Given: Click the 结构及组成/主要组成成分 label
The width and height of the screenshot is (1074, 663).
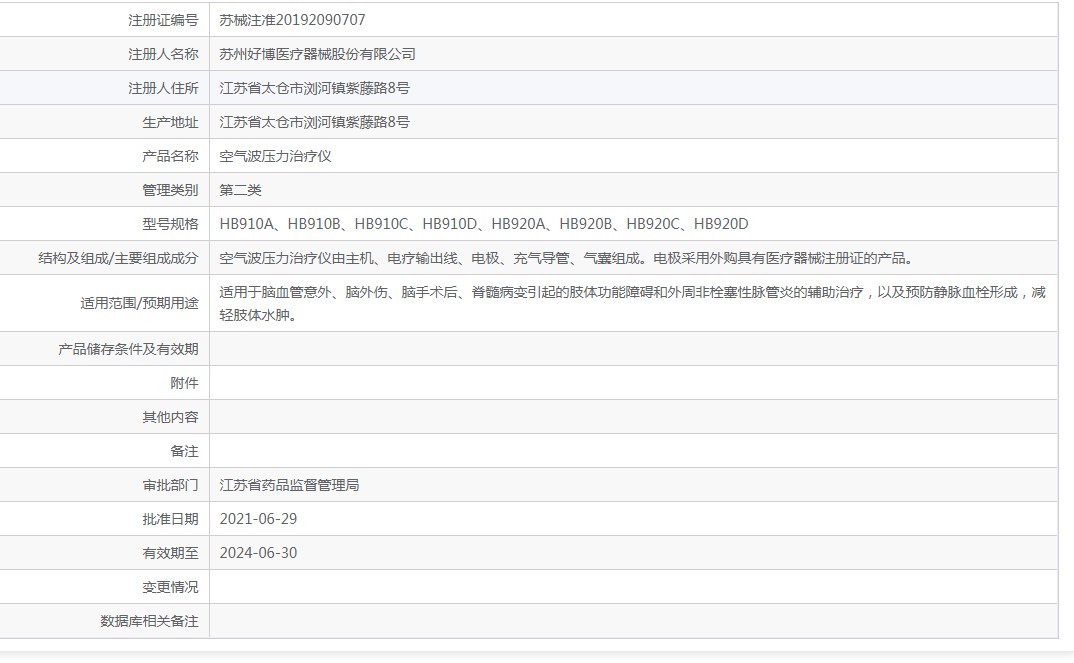Looking at the screenshot, I should pyautogui.click(x=118, y=258).
